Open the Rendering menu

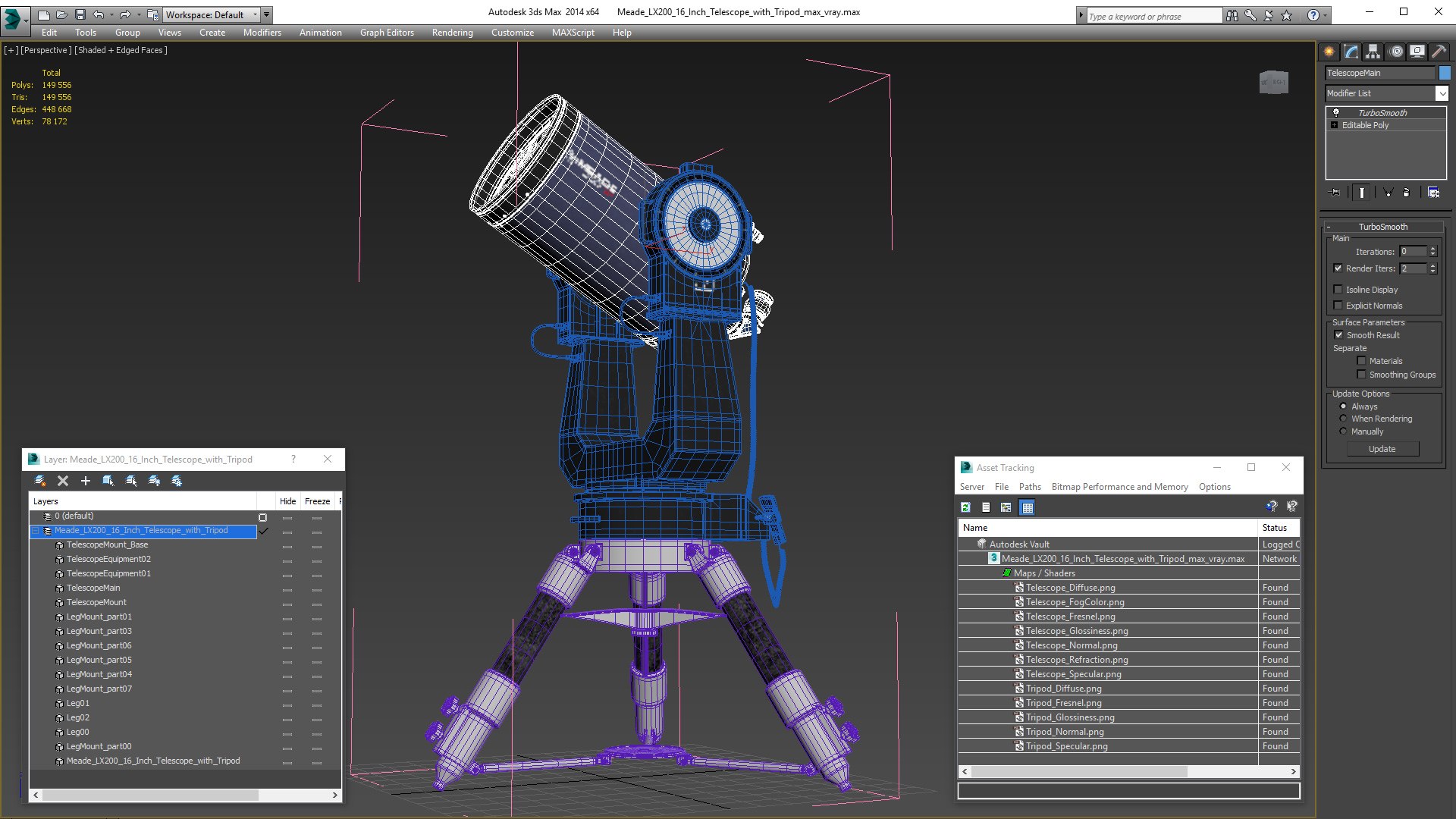(x=452, y=33)
